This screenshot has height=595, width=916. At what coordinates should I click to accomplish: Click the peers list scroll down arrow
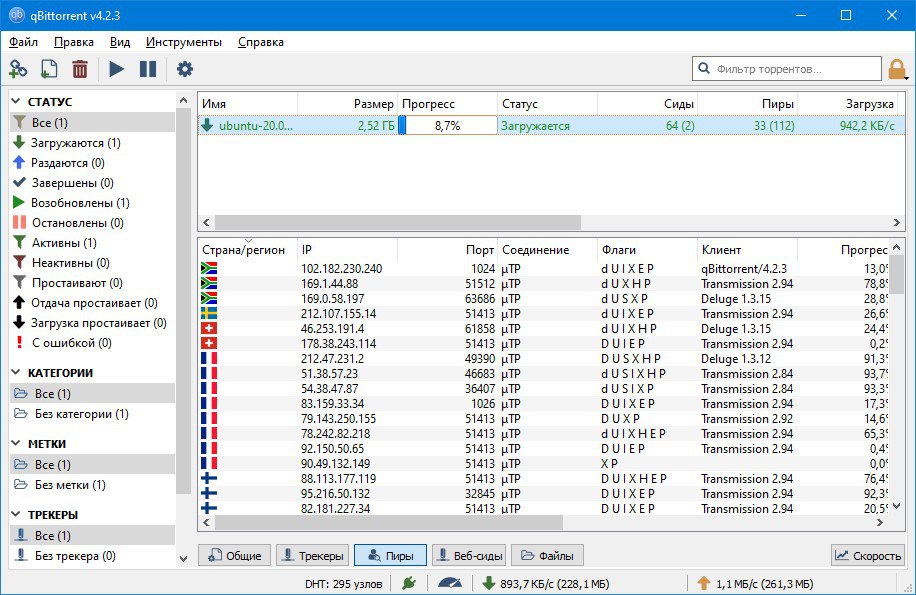point(897,506)
